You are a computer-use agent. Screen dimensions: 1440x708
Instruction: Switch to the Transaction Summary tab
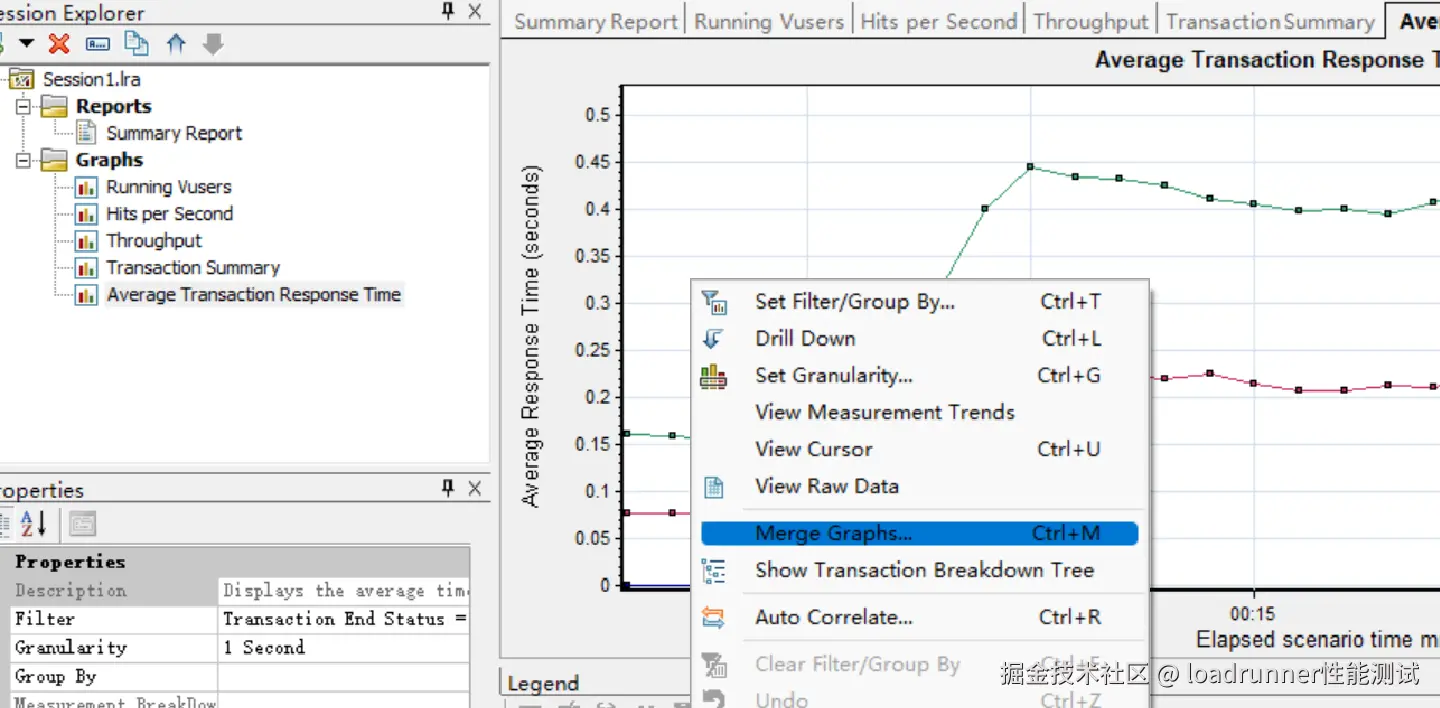click(1270, 21)
